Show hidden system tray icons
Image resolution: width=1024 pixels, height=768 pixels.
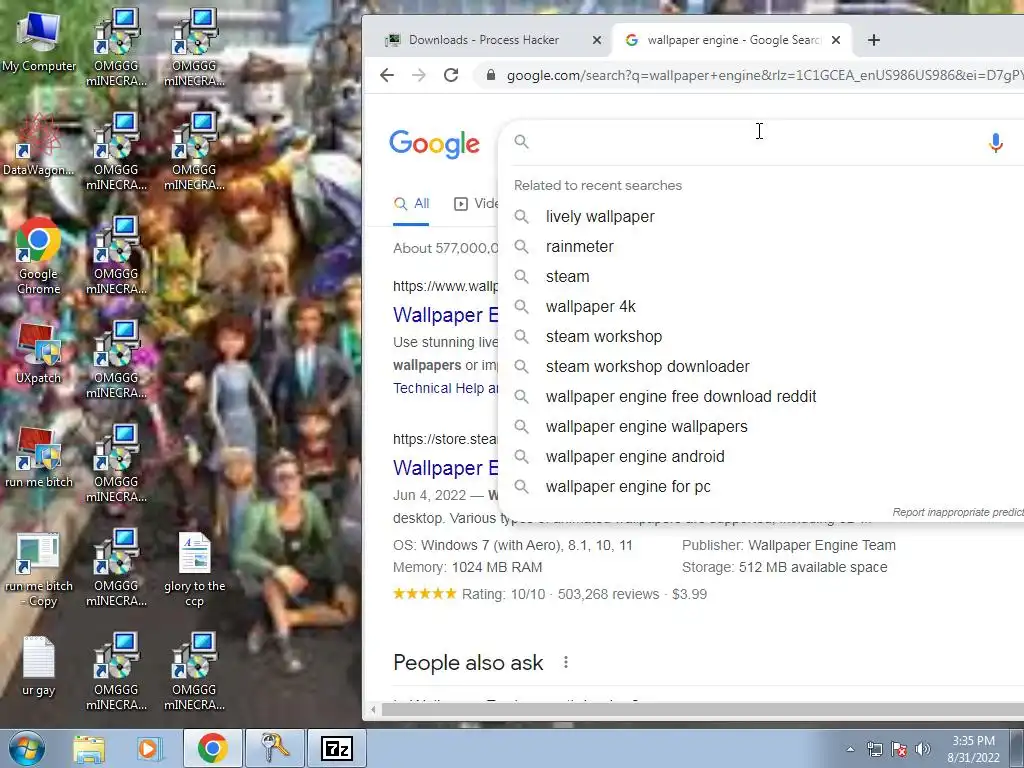(x=850, y=749)
